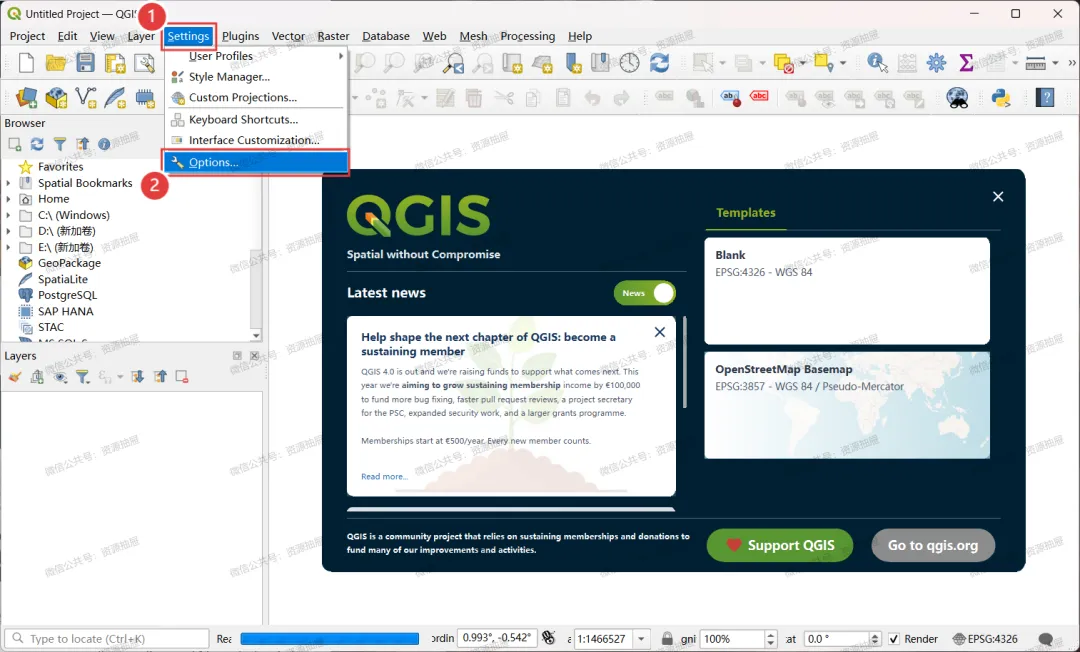Click the Deselect Features icon
Image resolution: width=1080 pixels, height=652 pixels.
click(x=784, y=63)
